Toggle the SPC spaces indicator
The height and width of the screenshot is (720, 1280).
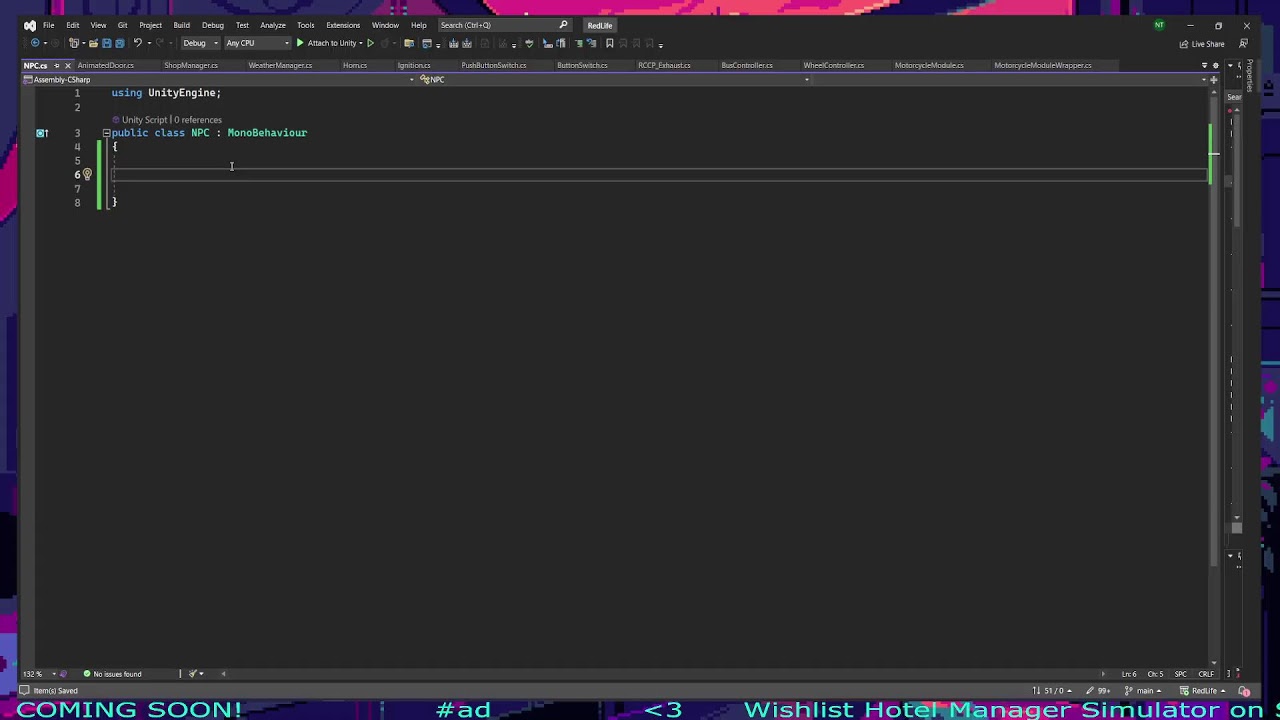coord(1180,674)
